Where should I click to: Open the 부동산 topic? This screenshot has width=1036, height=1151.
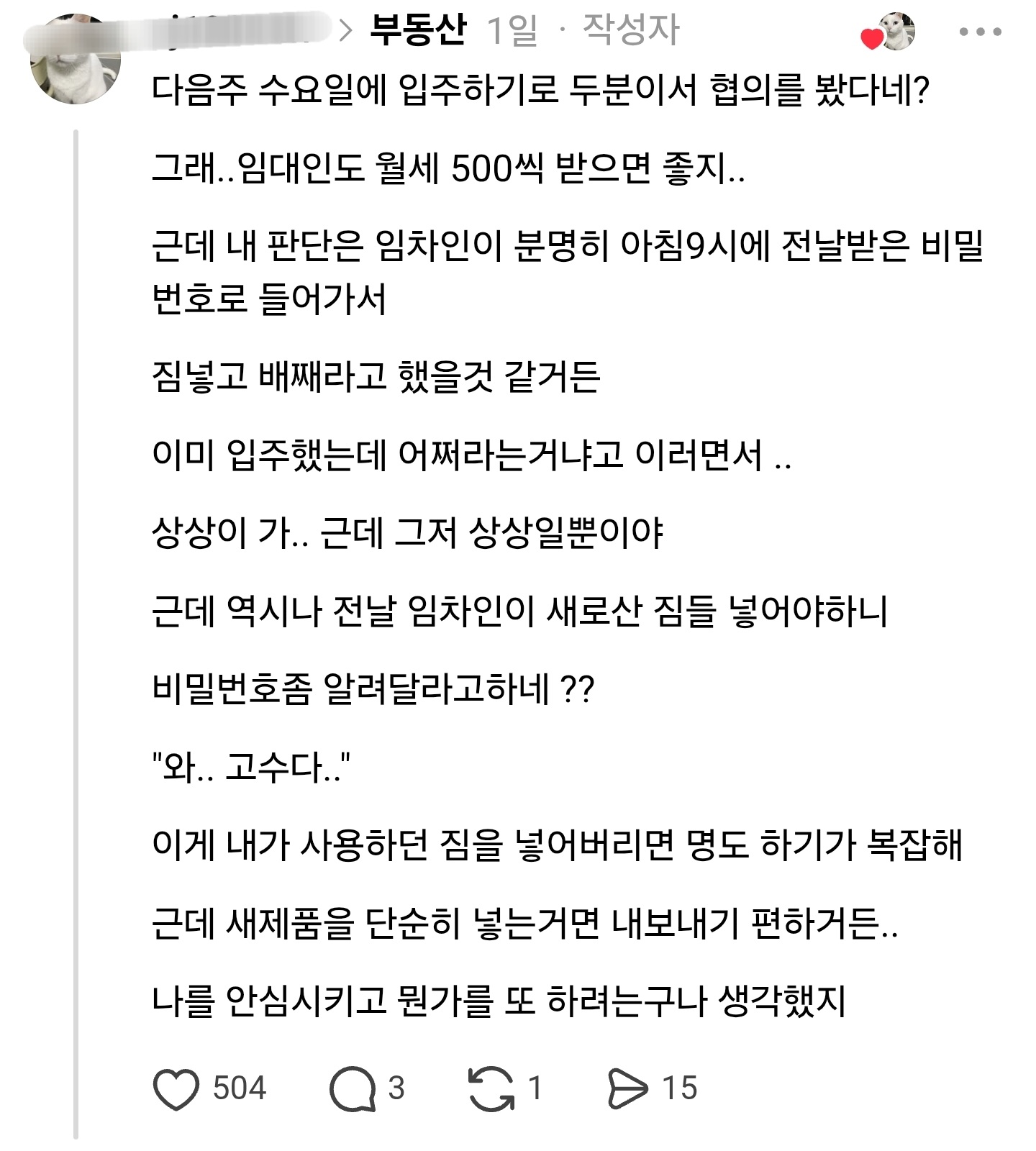coord(418,30)
